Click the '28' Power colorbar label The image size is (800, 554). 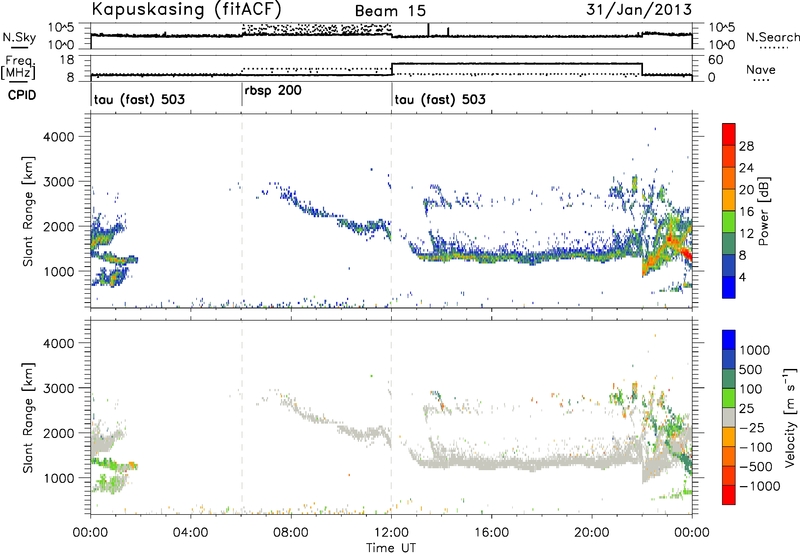click(746, 146)
